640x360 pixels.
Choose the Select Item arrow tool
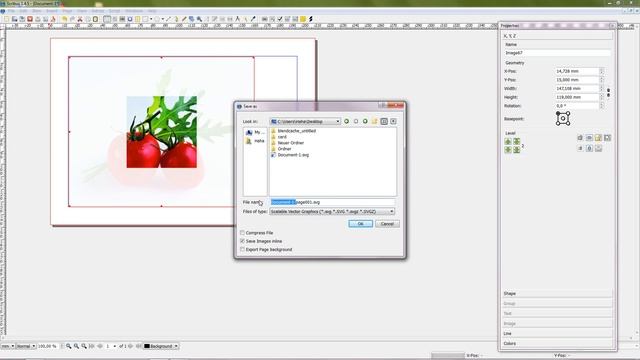[x=107, y=19]
